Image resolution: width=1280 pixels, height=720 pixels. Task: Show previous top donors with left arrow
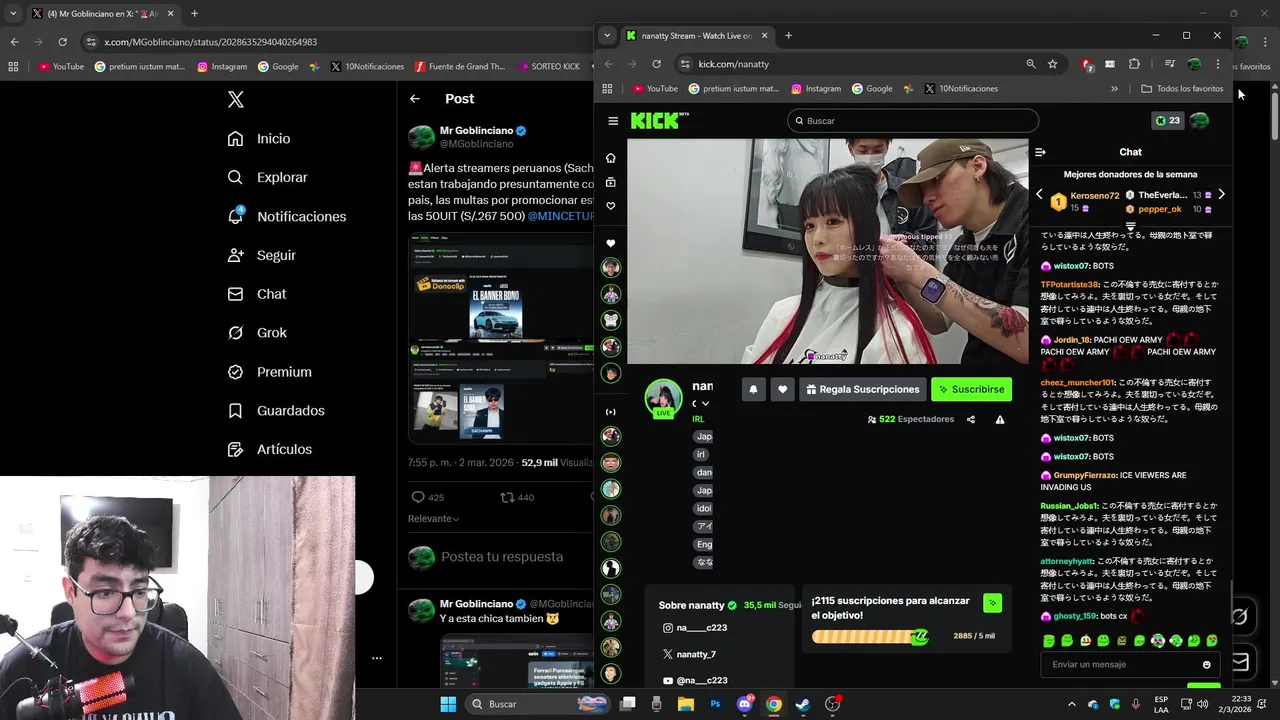point(1039,195)
